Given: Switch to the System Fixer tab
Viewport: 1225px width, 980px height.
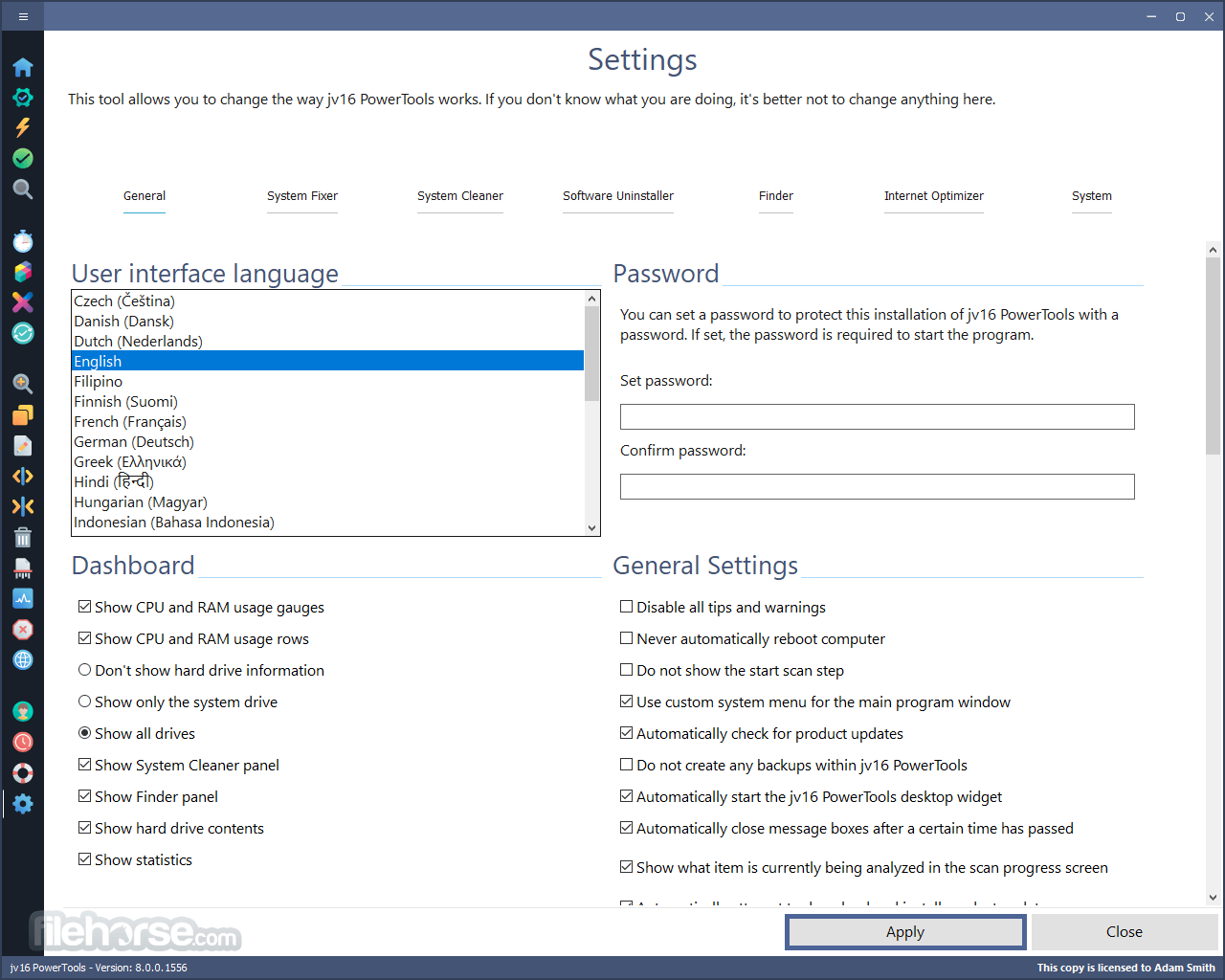Looking at the screenshot, I should pyautogui.click(x=302, y=196).
